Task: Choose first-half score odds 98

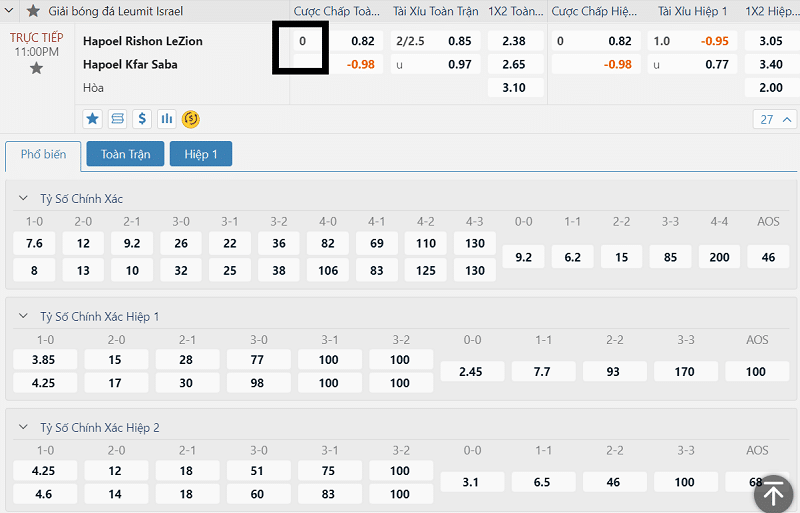Action: tap(259, 383)
